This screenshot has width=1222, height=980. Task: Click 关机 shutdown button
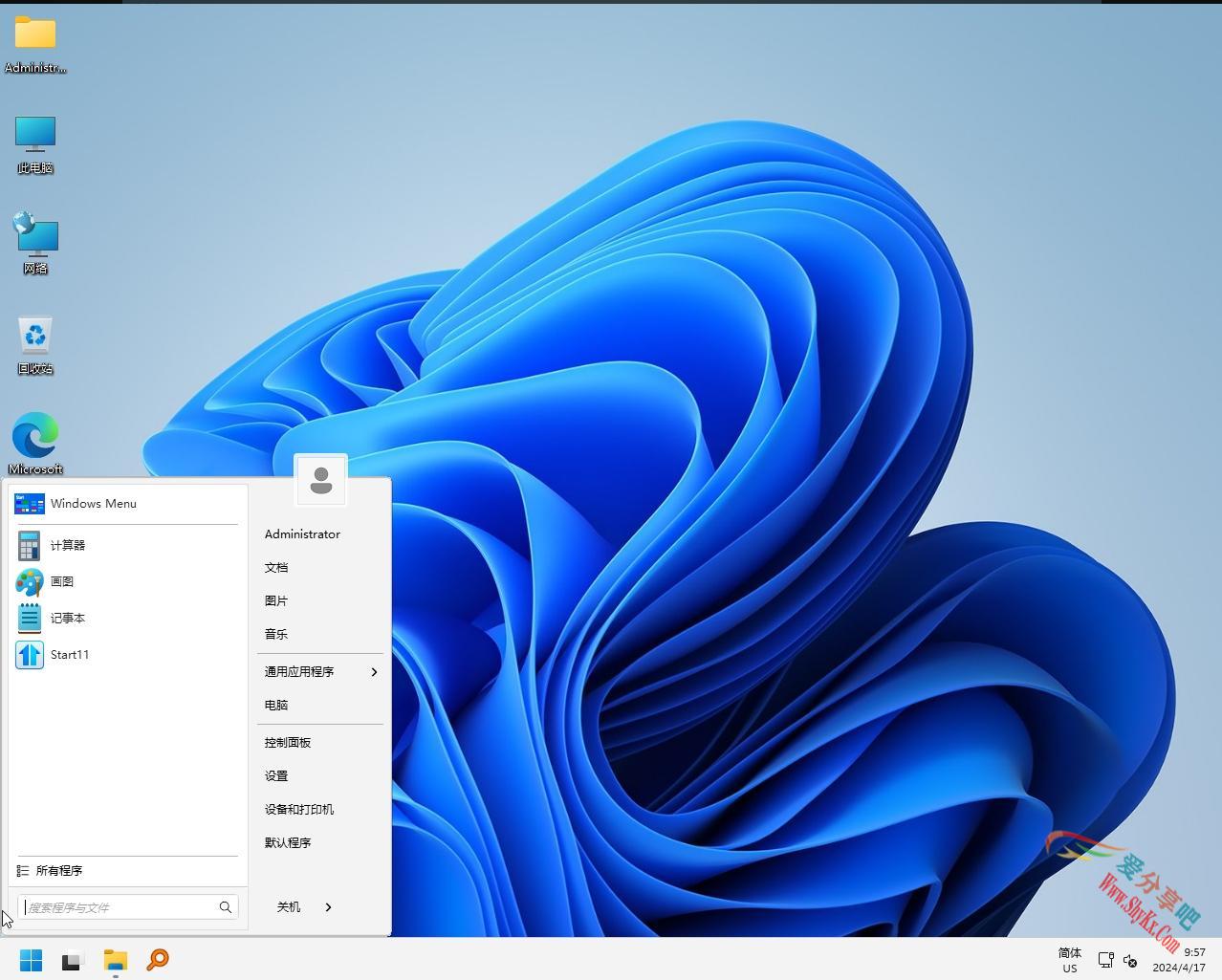289,907
